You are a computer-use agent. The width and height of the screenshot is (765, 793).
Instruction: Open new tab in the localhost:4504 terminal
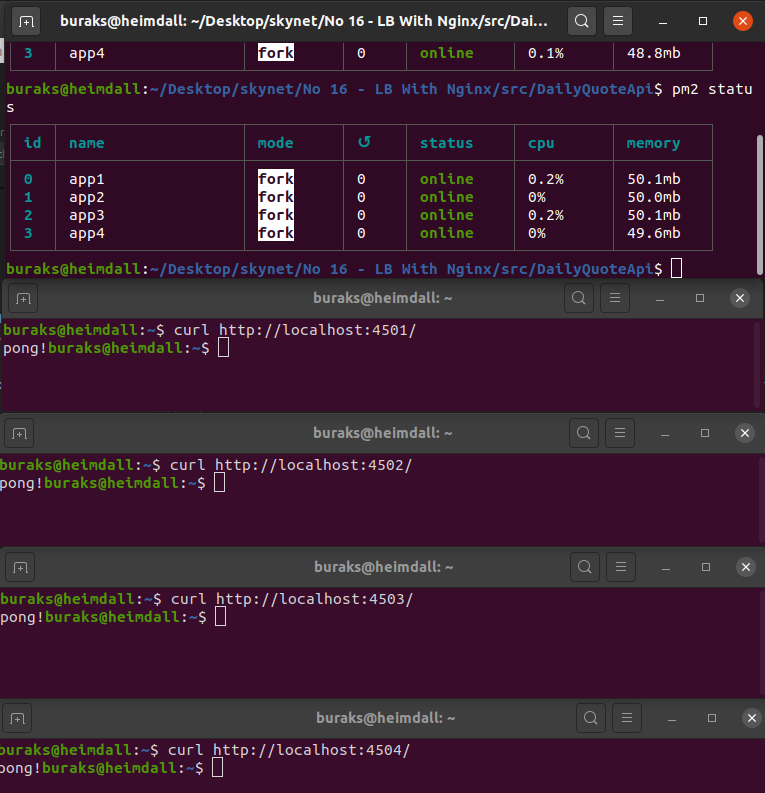pyautogui.click(x=19, y=718)
